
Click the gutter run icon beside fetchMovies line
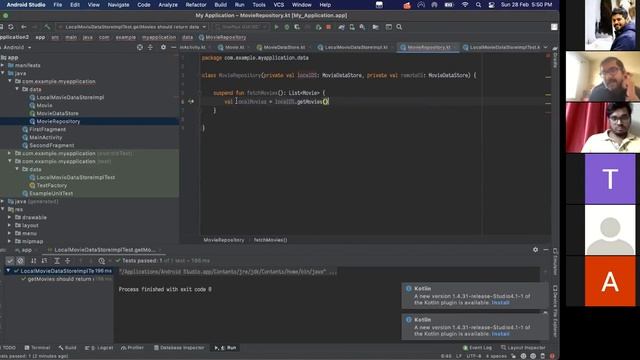coord(191,101)
